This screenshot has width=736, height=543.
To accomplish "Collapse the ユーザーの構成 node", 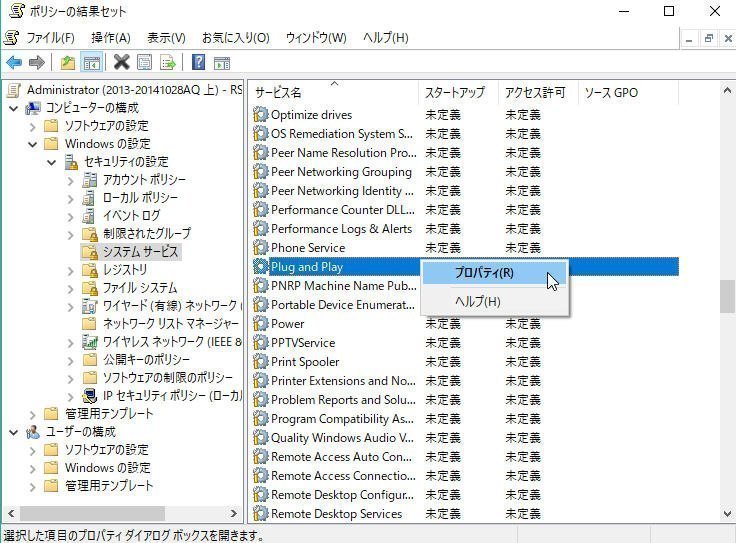I will point(14,432).
